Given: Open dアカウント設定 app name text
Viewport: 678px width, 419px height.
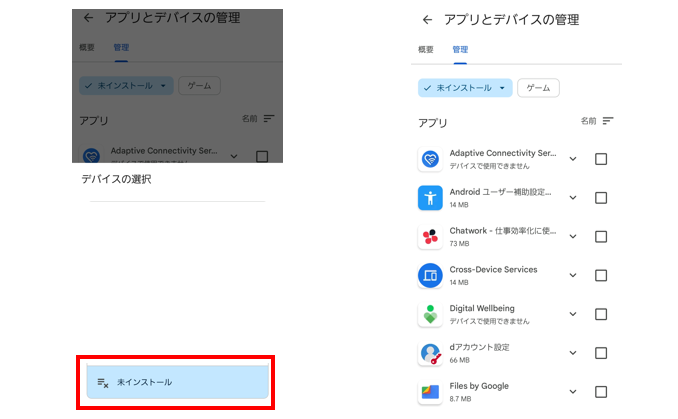Looking at the screenshot, I should (479, 347).
